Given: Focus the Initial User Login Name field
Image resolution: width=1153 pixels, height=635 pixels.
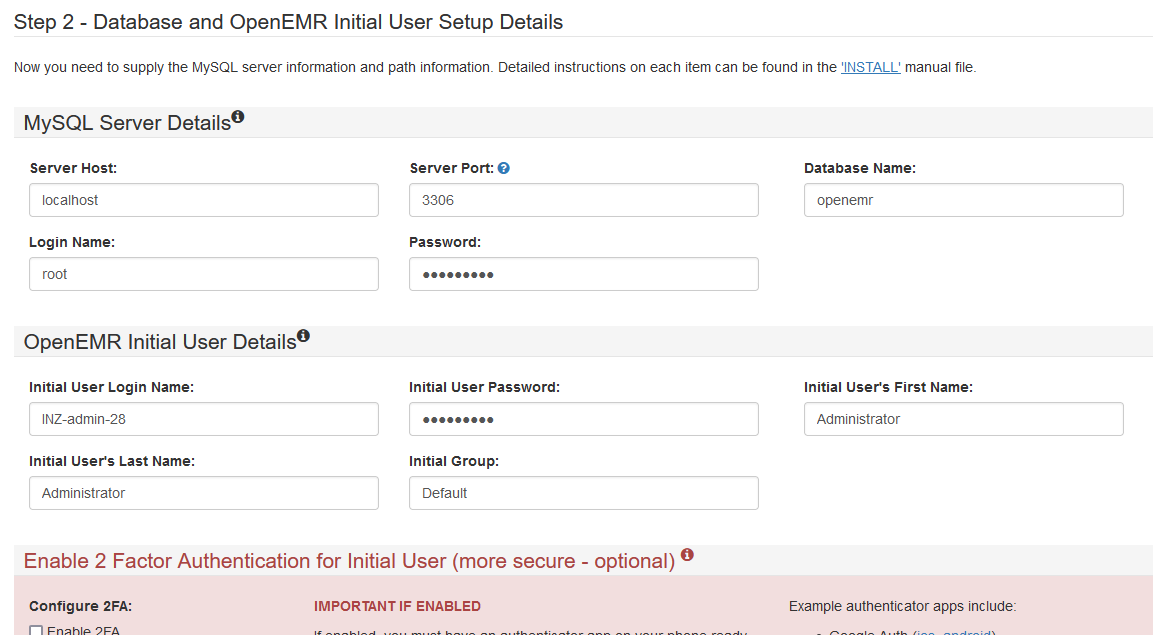Looking at the screenshot, I should (204, 419).
